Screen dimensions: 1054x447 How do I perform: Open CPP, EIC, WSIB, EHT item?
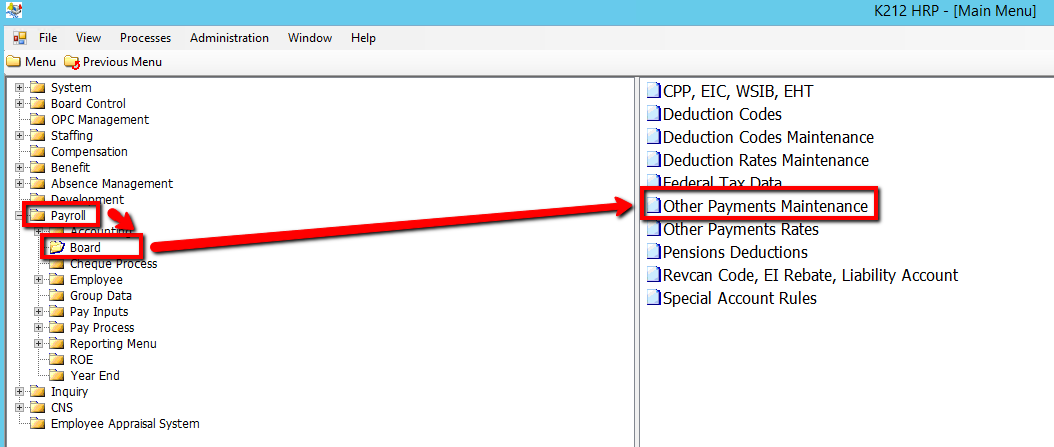(738, 92)
